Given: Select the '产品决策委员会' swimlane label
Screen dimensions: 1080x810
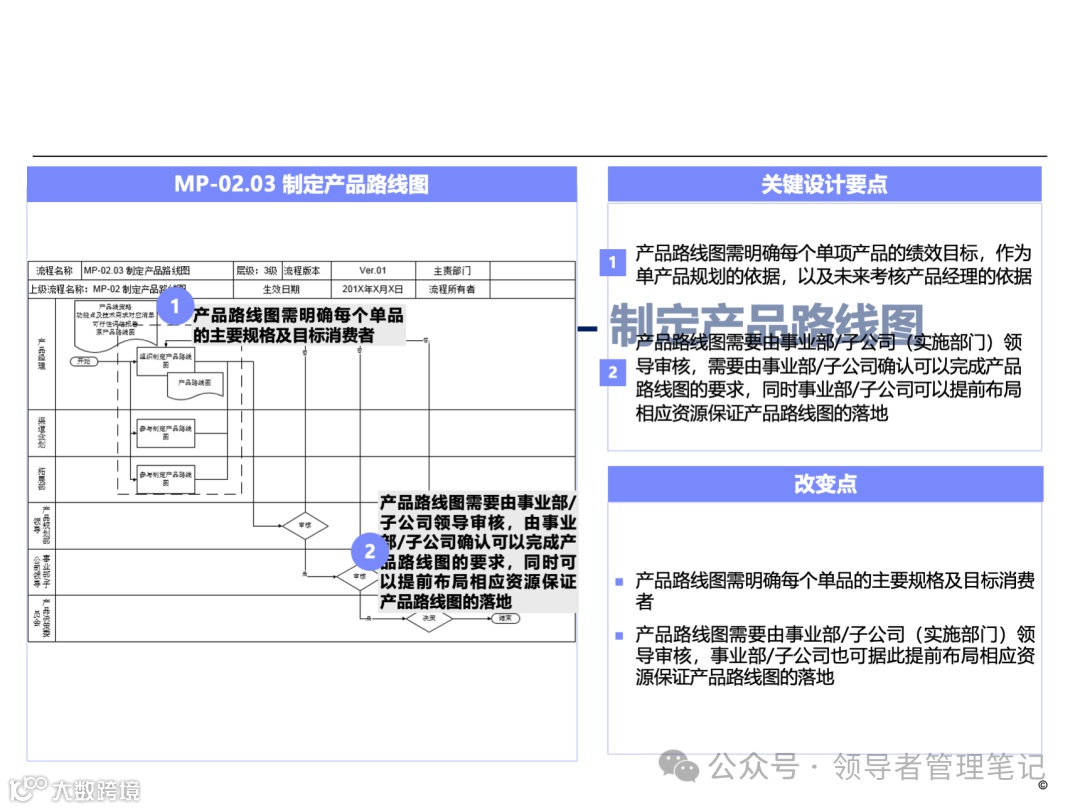Looking at the screenshot, I should tap(41, 618).
